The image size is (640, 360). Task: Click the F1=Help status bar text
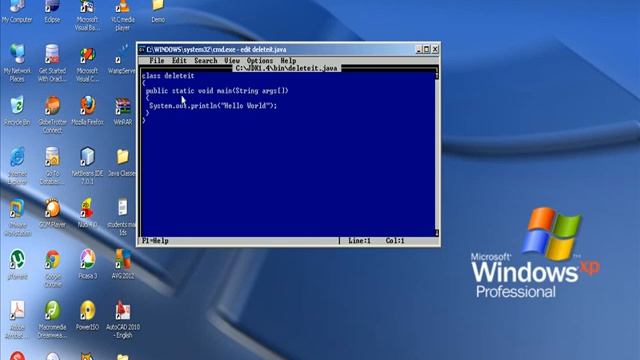tap(155, 241)
